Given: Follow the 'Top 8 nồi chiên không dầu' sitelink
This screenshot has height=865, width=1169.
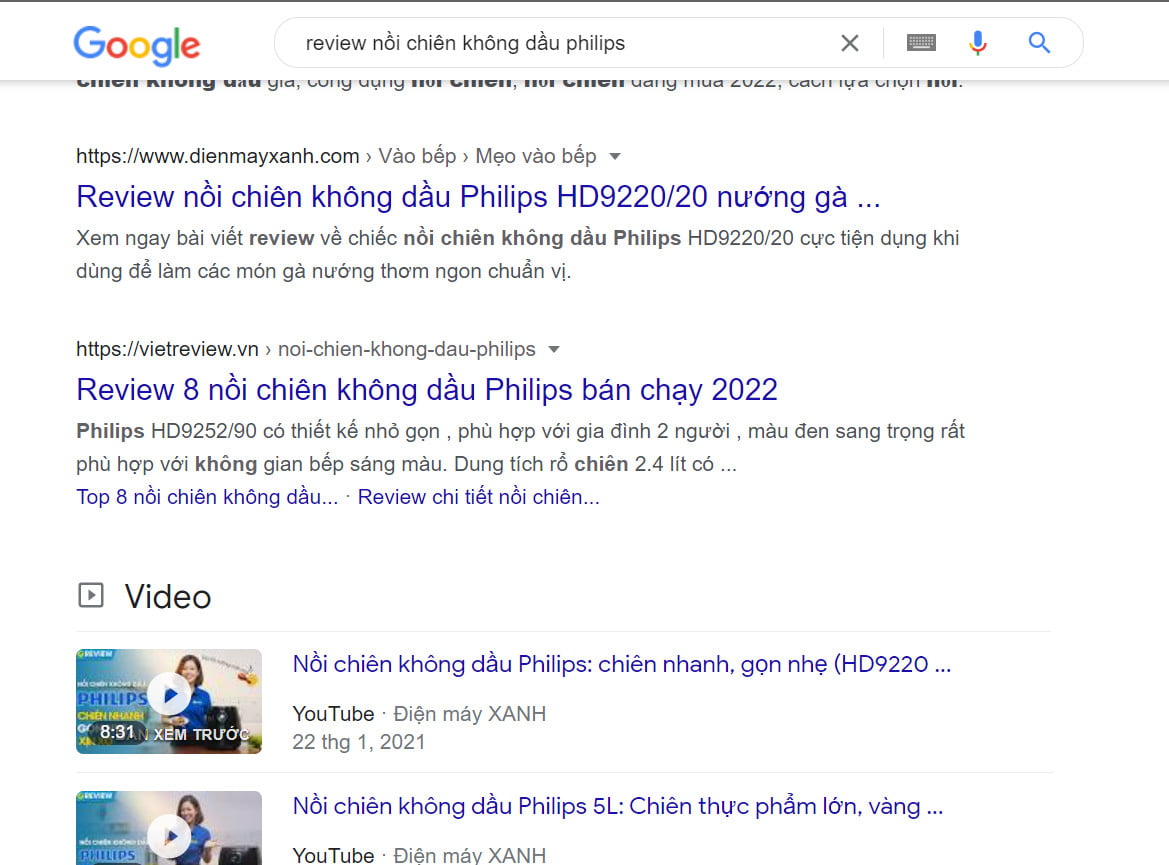Looking at the screenshot, I should click(207, 497).
